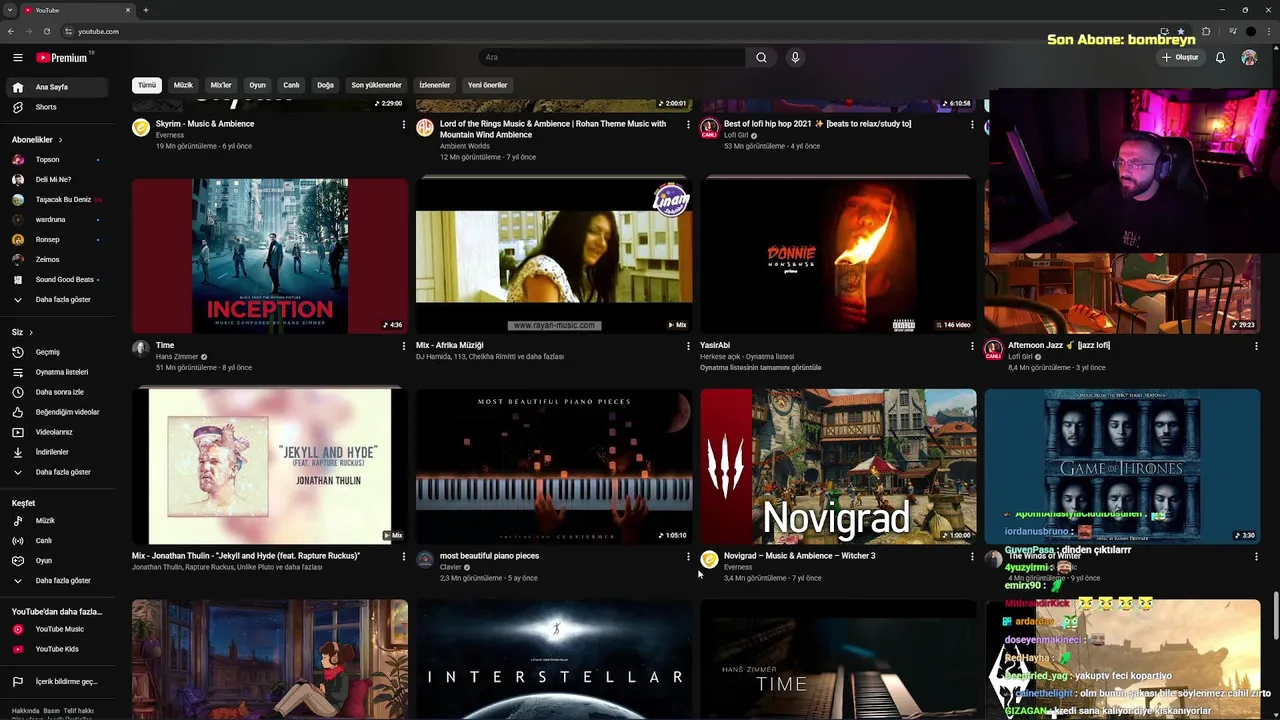Open Beğendiğim videolar liked videos
The width and height of the screenshot is (1280, 720).
pyautogui.click(x=58, y=412)
